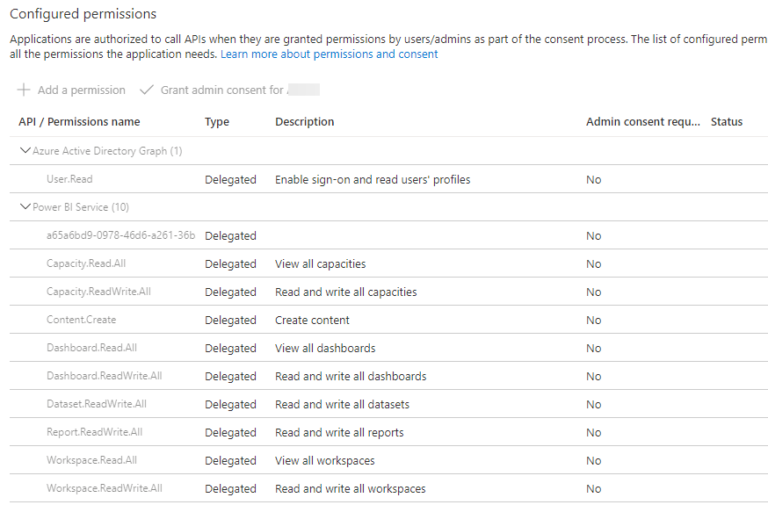This screenshot has height=512, width=768.
Task: Click the Delegated type in the Report.ReadWrite.All row
Action: 231,432
